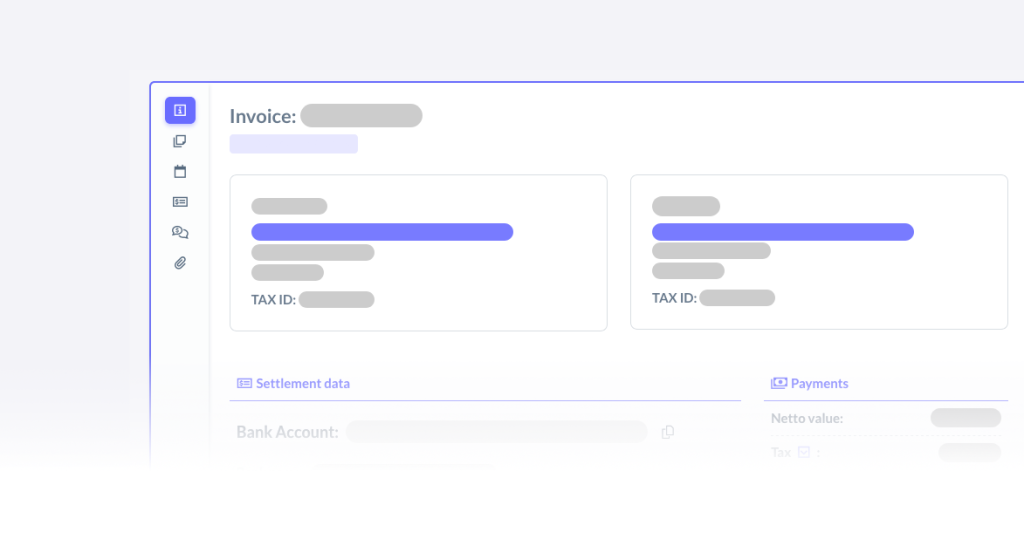
Task: Click the Netto value amount
Action: [x=966, y=417]
